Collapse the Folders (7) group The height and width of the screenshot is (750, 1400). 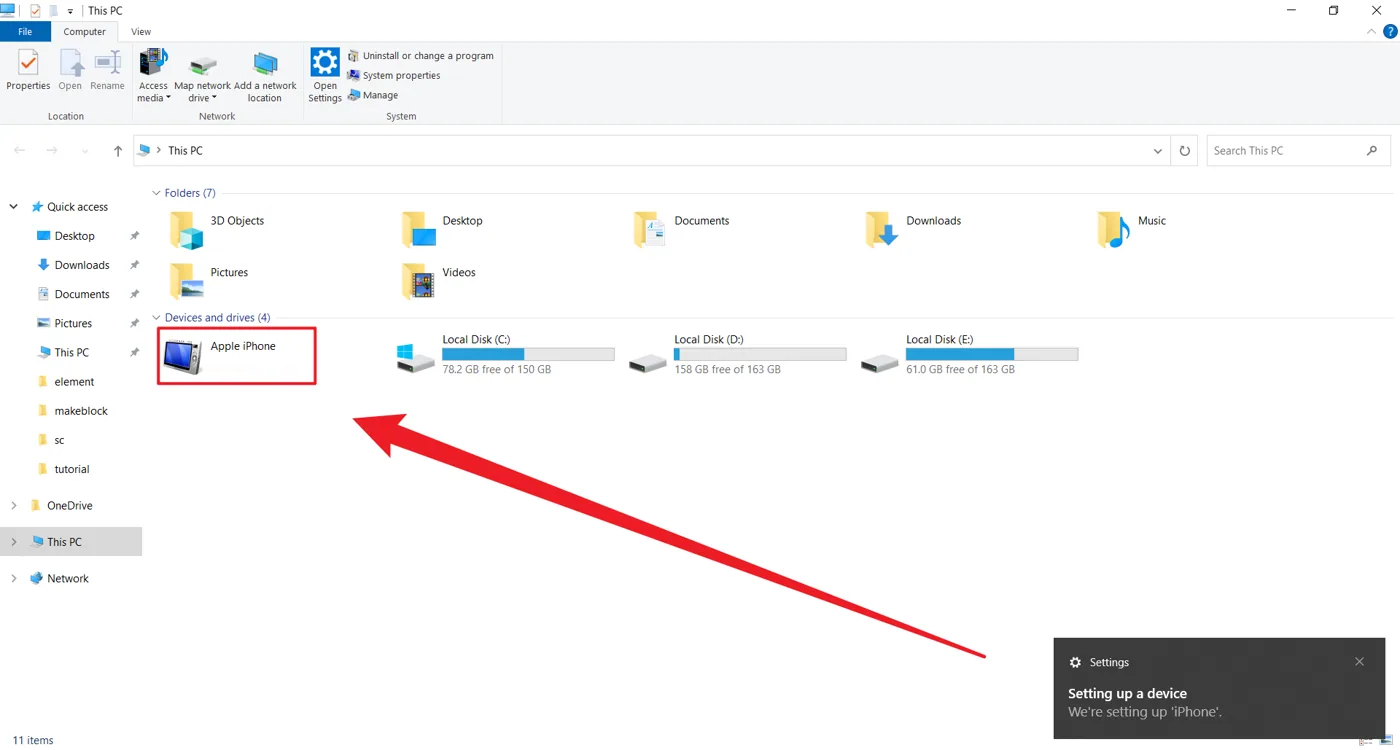156,193
